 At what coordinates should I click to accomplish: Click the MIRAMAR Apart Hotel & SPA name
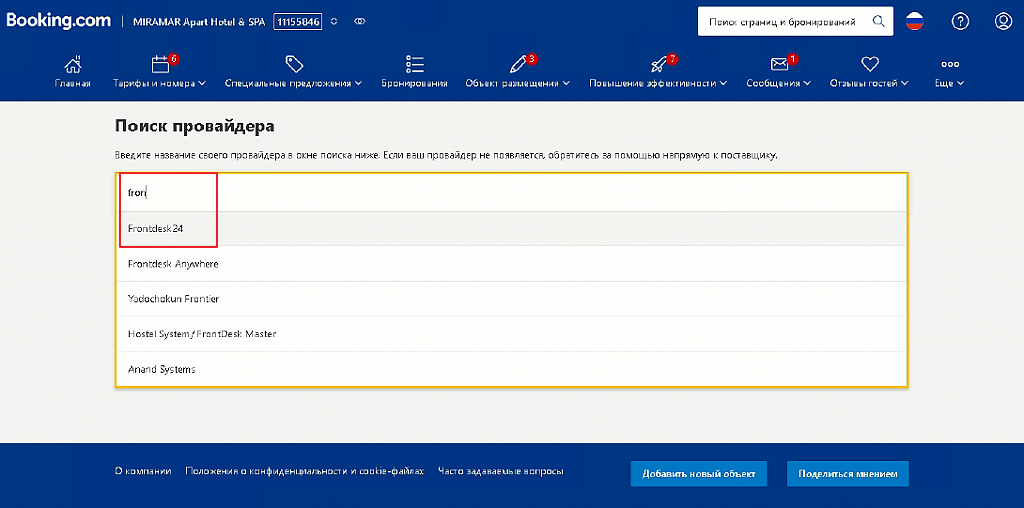pyautogui.click(x=199, y=22)
